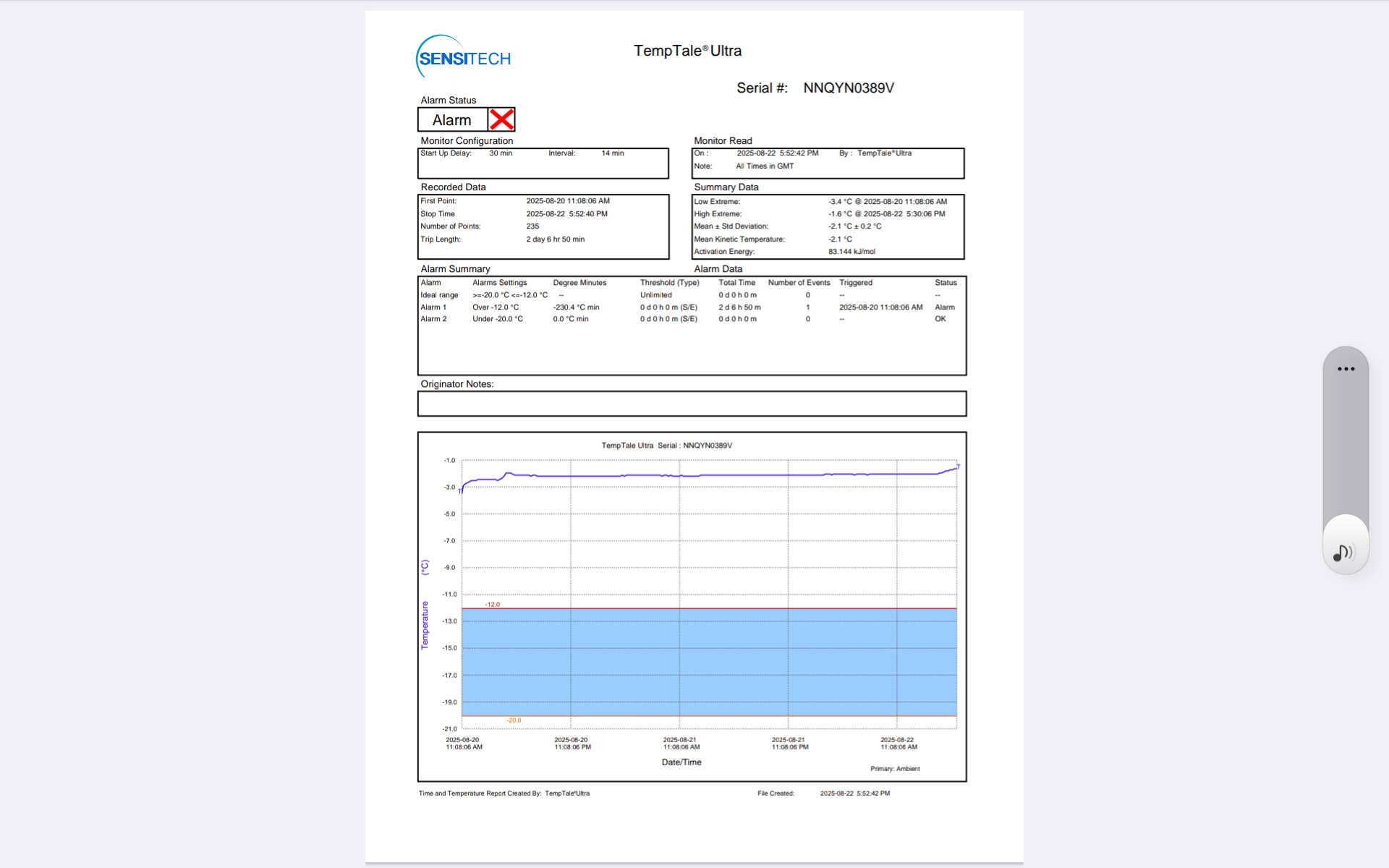Click the Date/Time axis title
This screenshot has width=1389, height=868.
coord(681,762)
